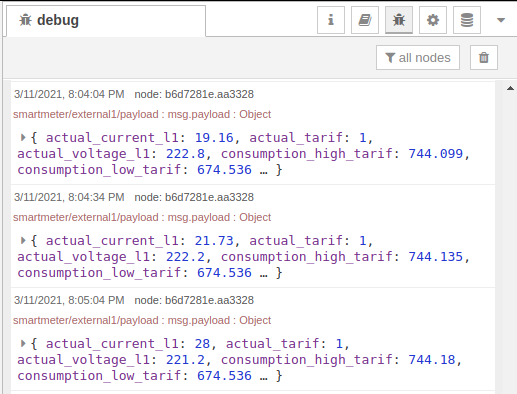
Task: Expand the 8:04:04 PM payload object
Action: (x=23, y=137)
